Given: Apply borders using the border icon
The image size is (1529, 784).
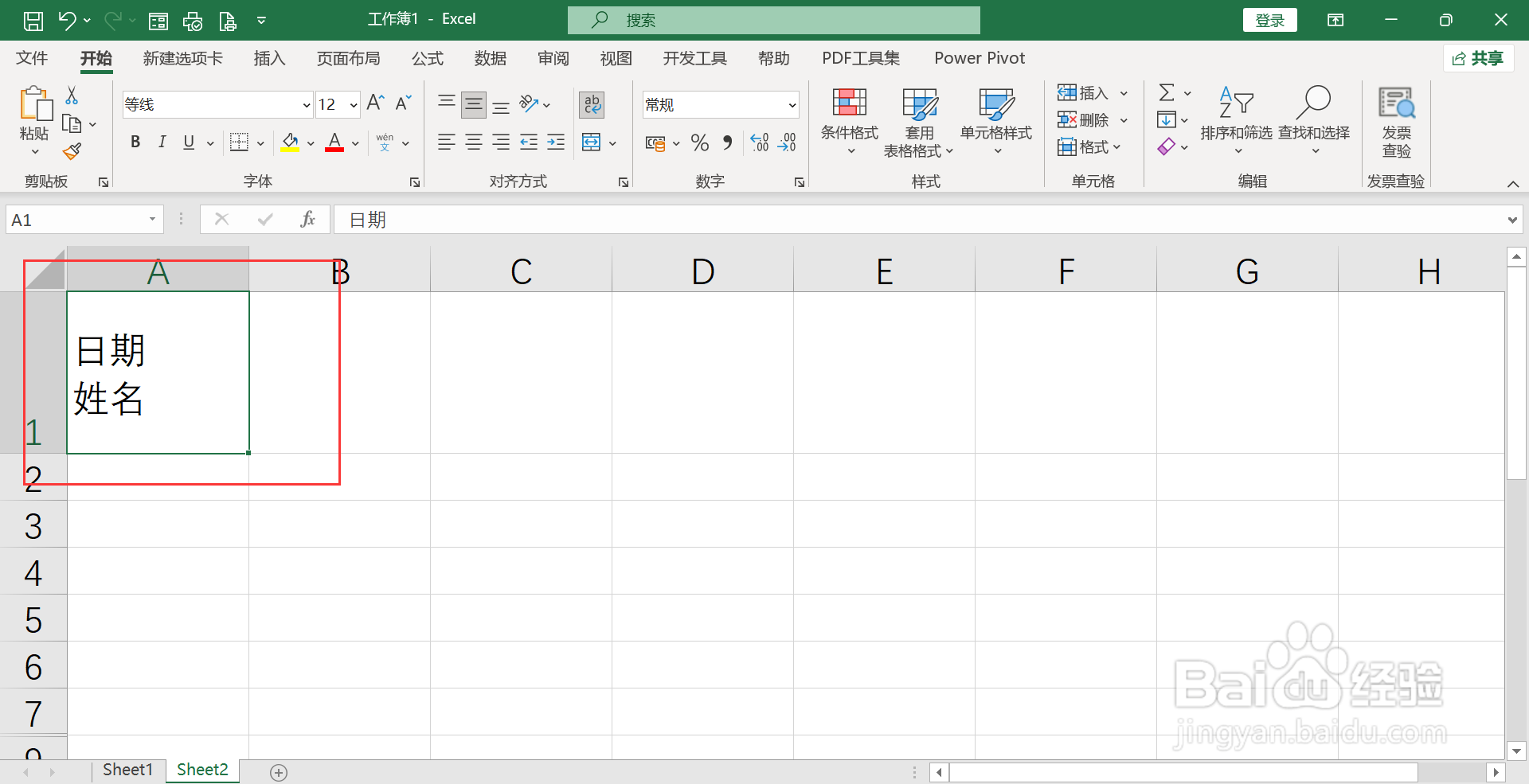Looking at the screenshot, I should (x=239, y=142).
